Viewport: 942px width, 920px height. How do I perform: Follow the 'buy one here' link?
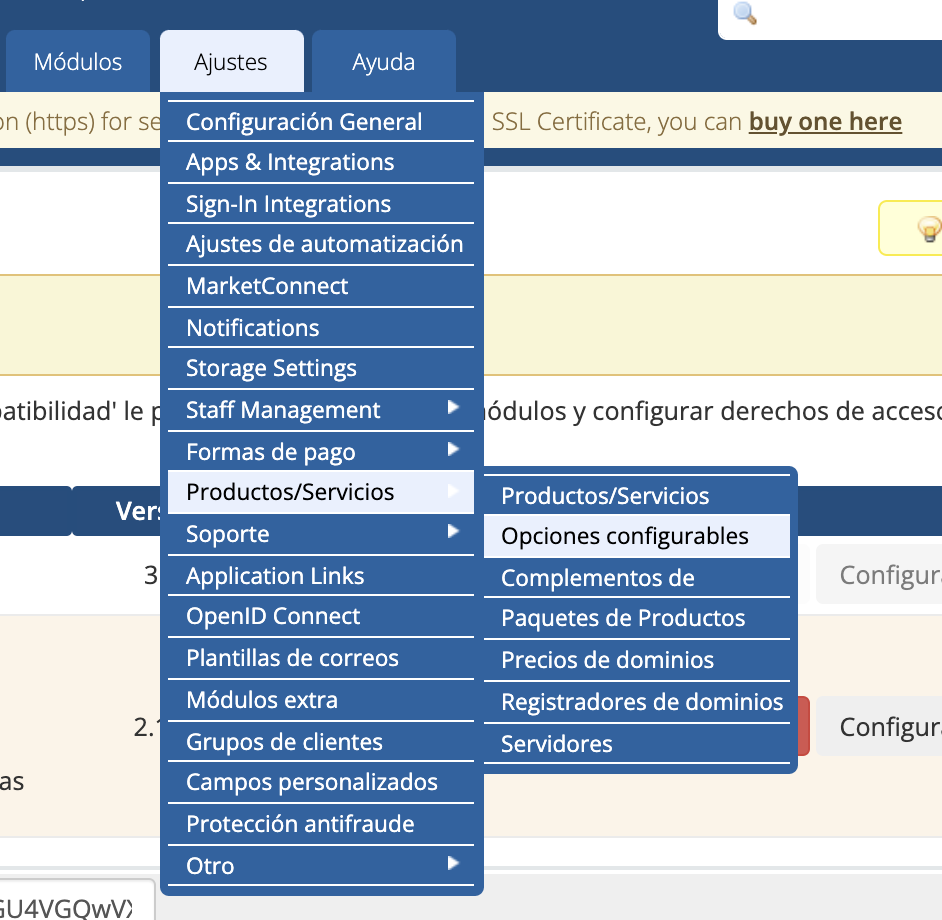(825, 122)
